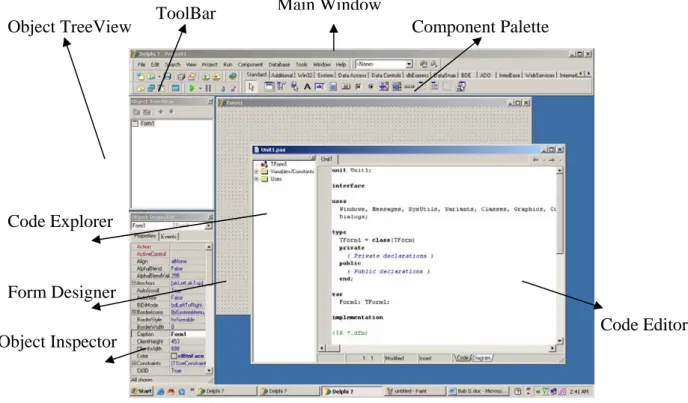Open Object Inspector Form1 selector dropdown
Screen dimensions: 688x403
click(x=208, y=226)
